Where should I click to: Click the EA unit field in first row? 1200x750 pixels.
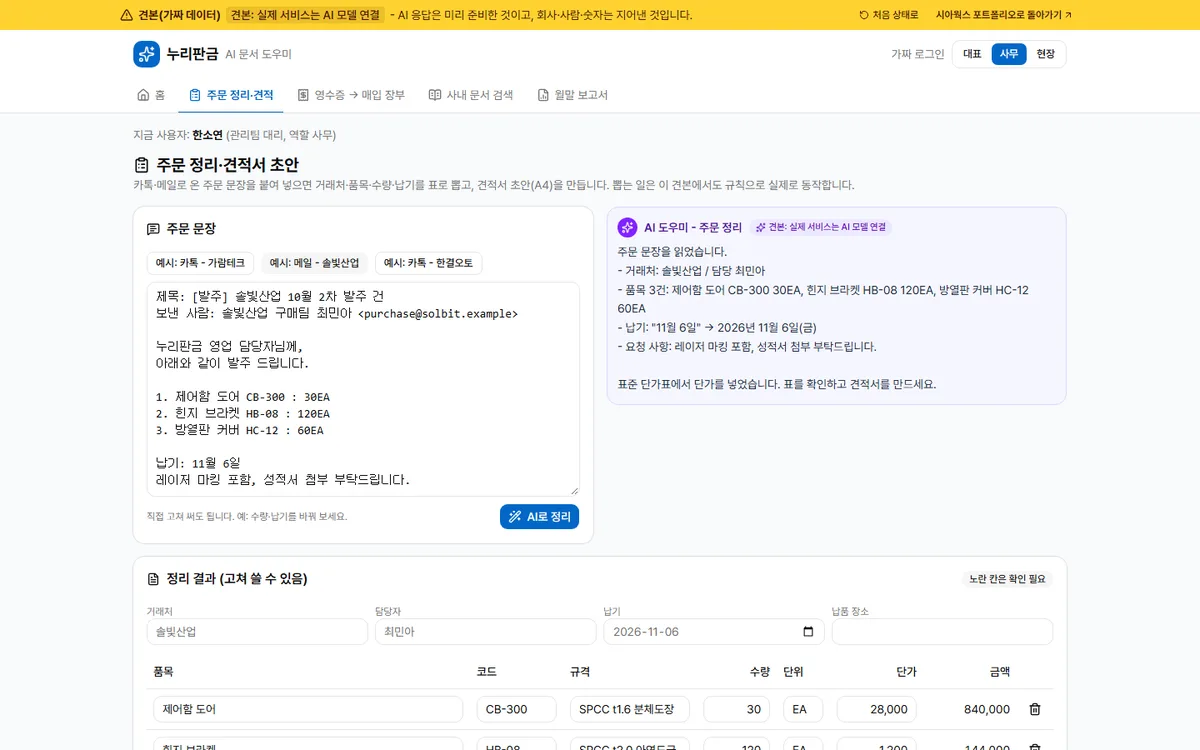click(803, 709)
